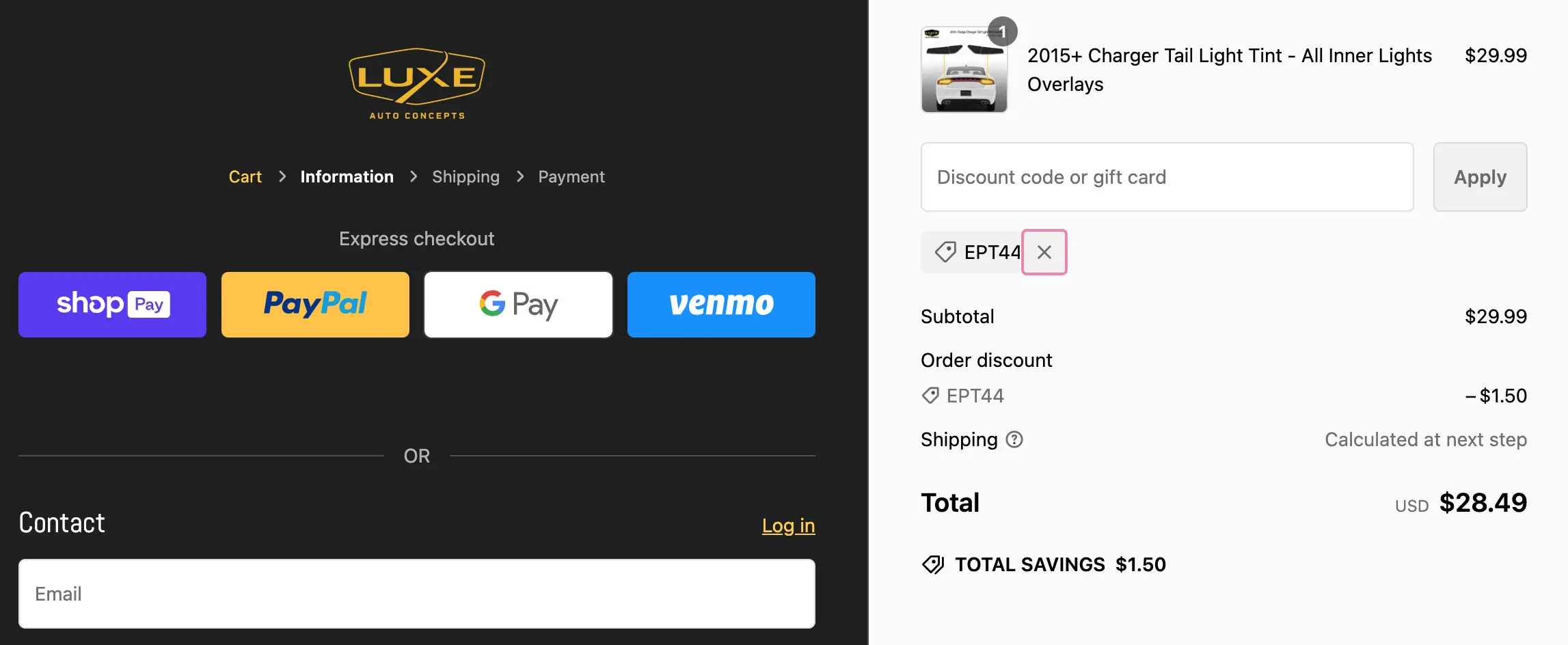Go back to Cart breadcrumb
The height and width of the screenshot is (645, 1568).
(245, 177)
